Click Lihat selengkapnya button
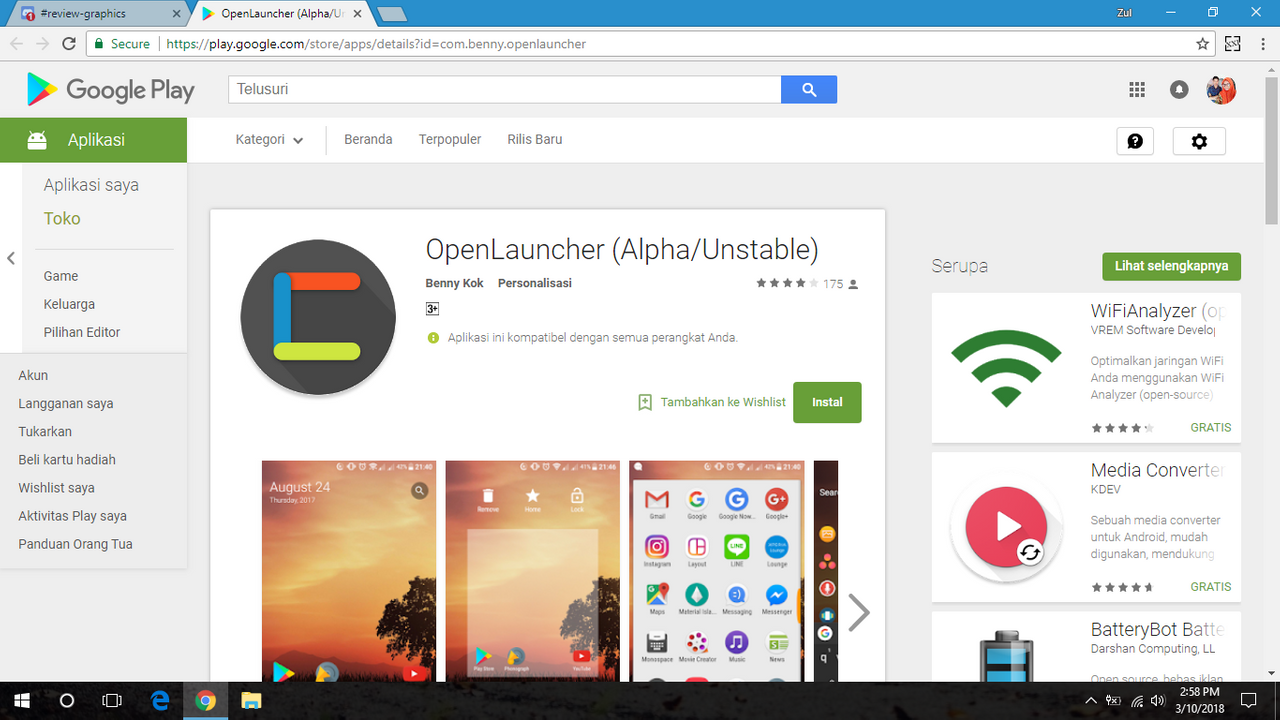The width and height of the screenshot is (1280, 720). pyautogui.click(x=1171, y=266)
